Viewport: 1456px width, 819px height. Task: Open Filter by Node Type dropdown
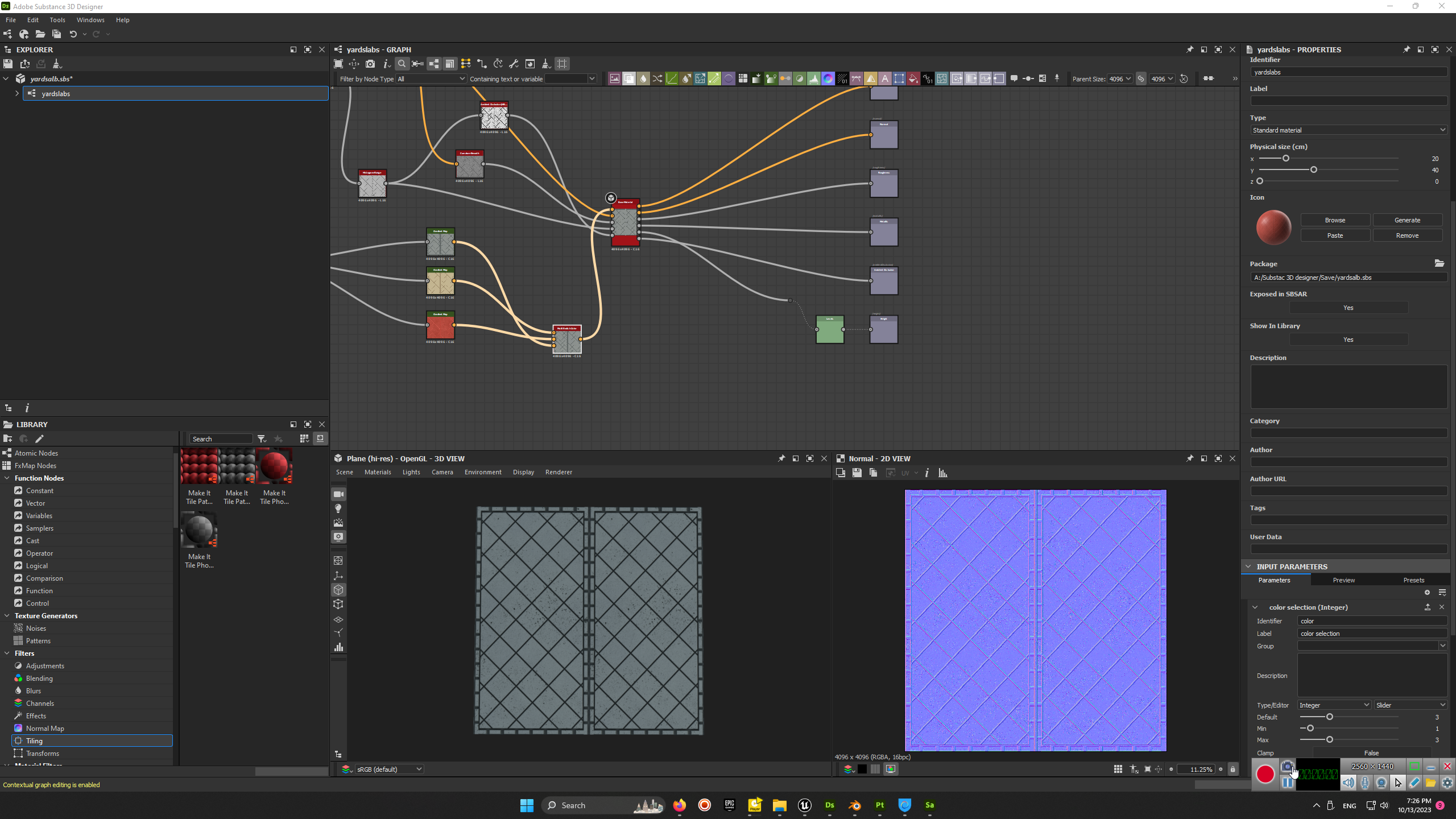click(x=431, y=79)
